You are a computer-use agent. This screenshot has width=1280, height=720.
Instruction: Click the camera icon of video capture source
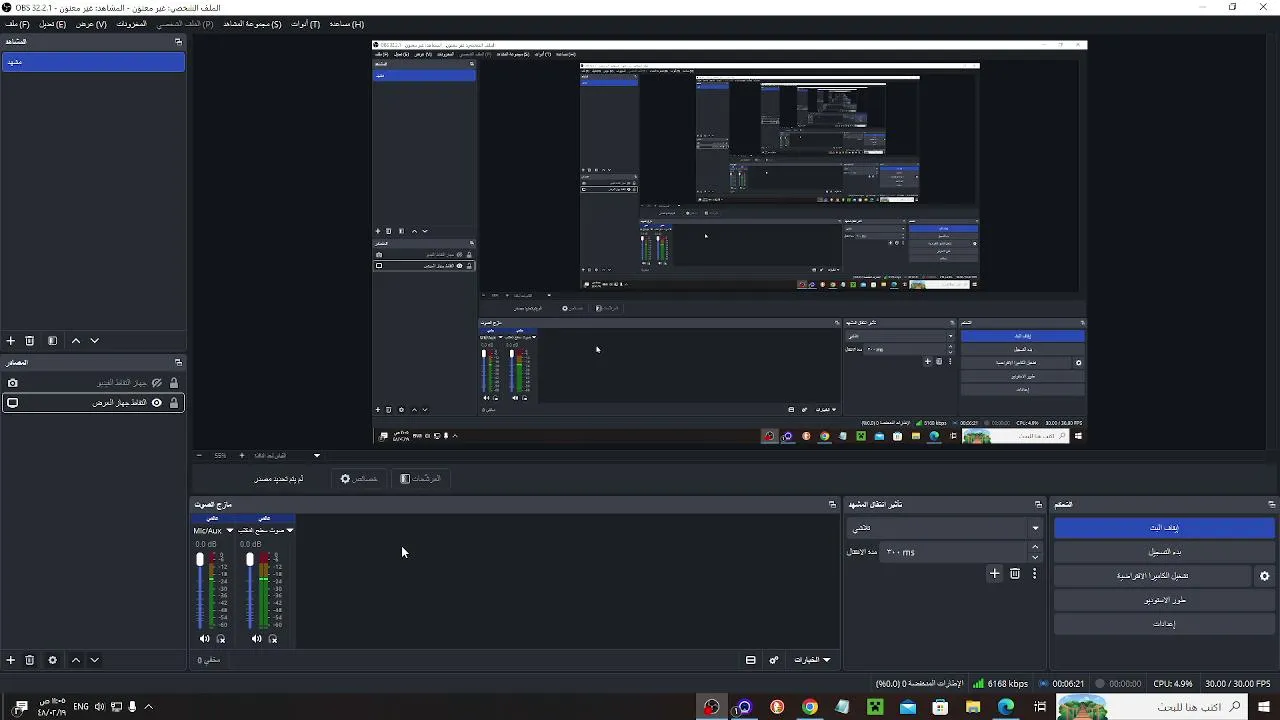[13, 383]
